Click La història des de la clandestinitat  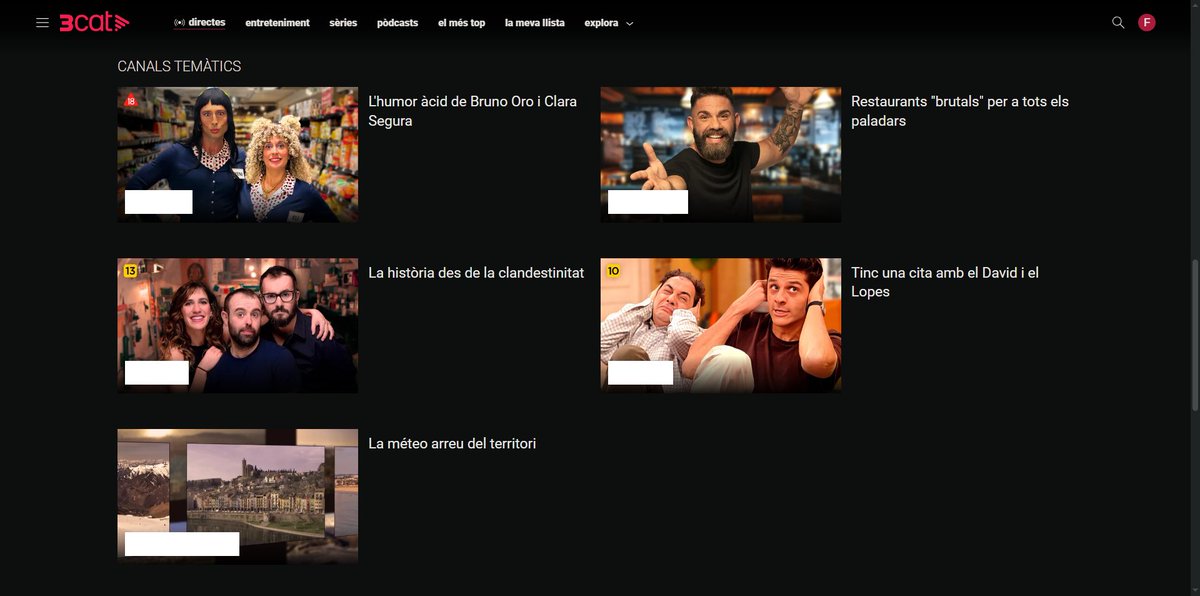click(476, 272)
